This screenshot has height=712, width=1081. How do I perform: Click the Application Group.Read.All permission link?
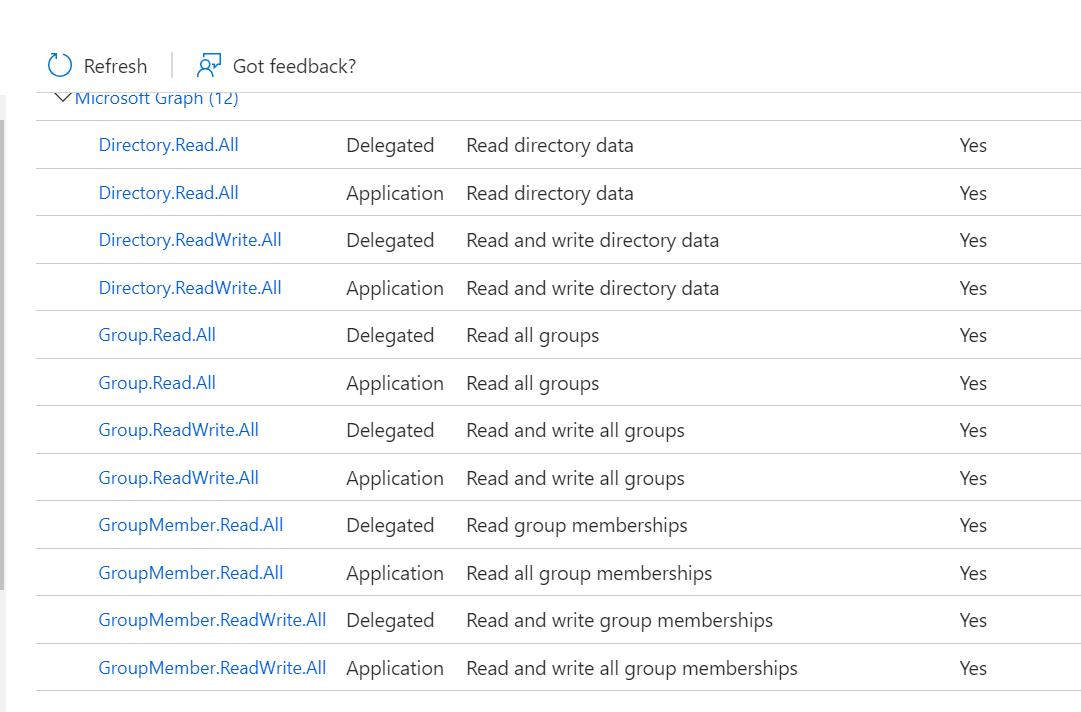tap(157, 383)
